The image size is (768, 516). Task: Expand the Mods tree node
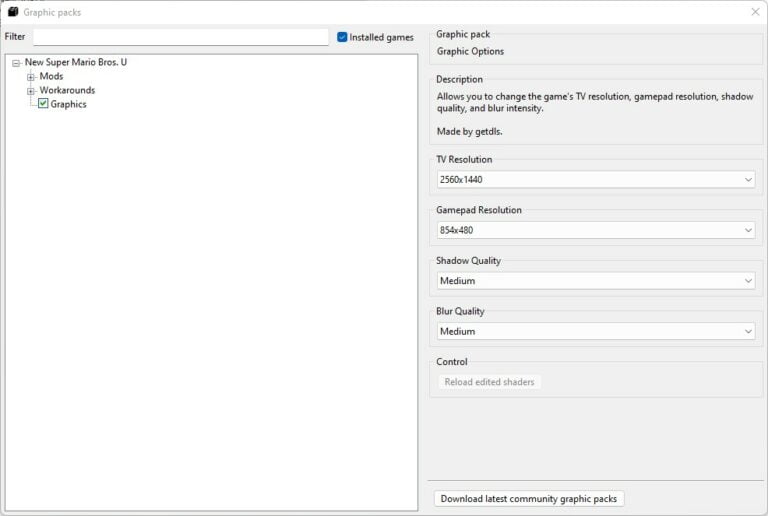coord(31,77)
